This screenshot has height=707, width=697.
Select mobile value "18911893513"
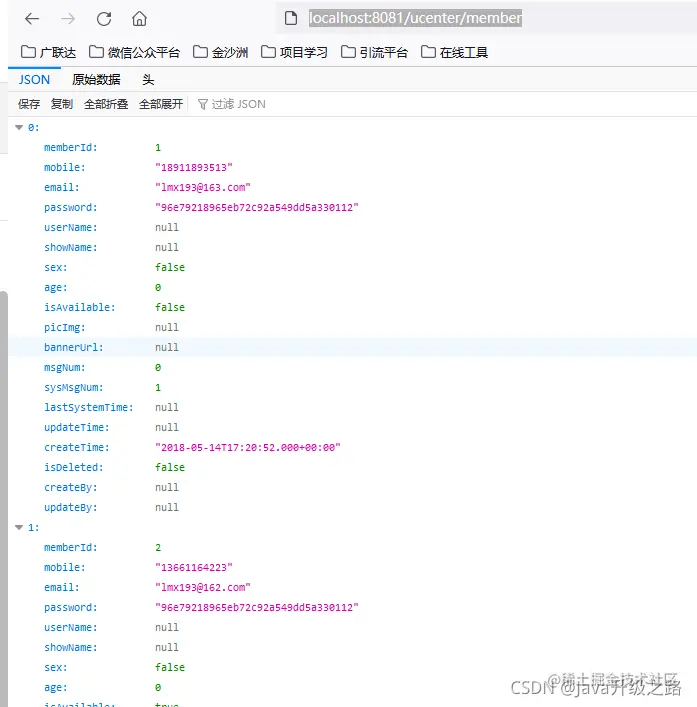click(x=194, y=168)
